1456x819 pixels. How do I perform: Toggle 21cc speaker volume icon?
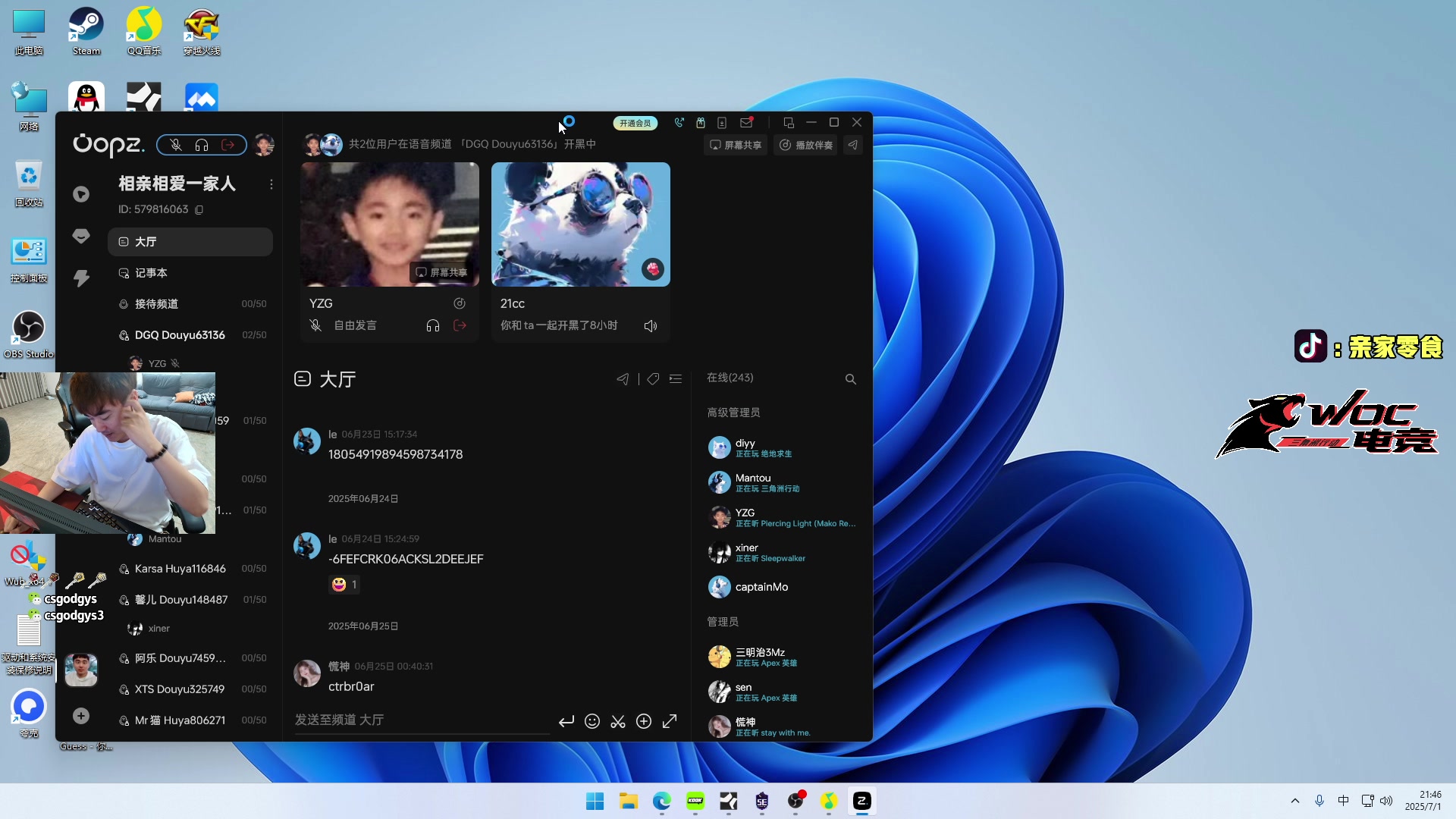coord(651,326)
